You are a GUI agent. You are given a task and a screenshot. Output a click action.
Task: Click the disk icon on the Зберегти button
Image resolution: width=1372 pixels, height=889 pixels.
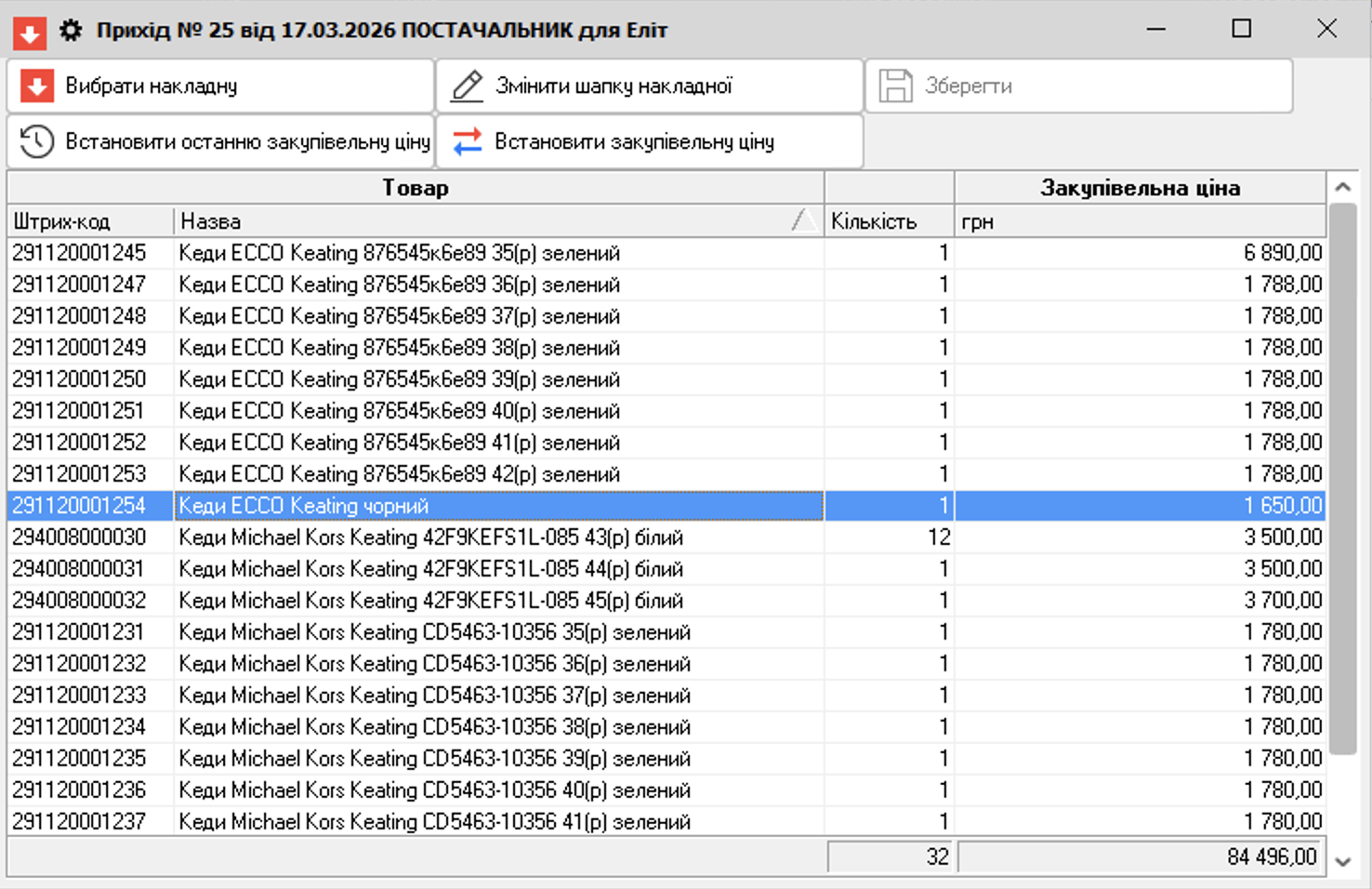(x=894, y=86)
